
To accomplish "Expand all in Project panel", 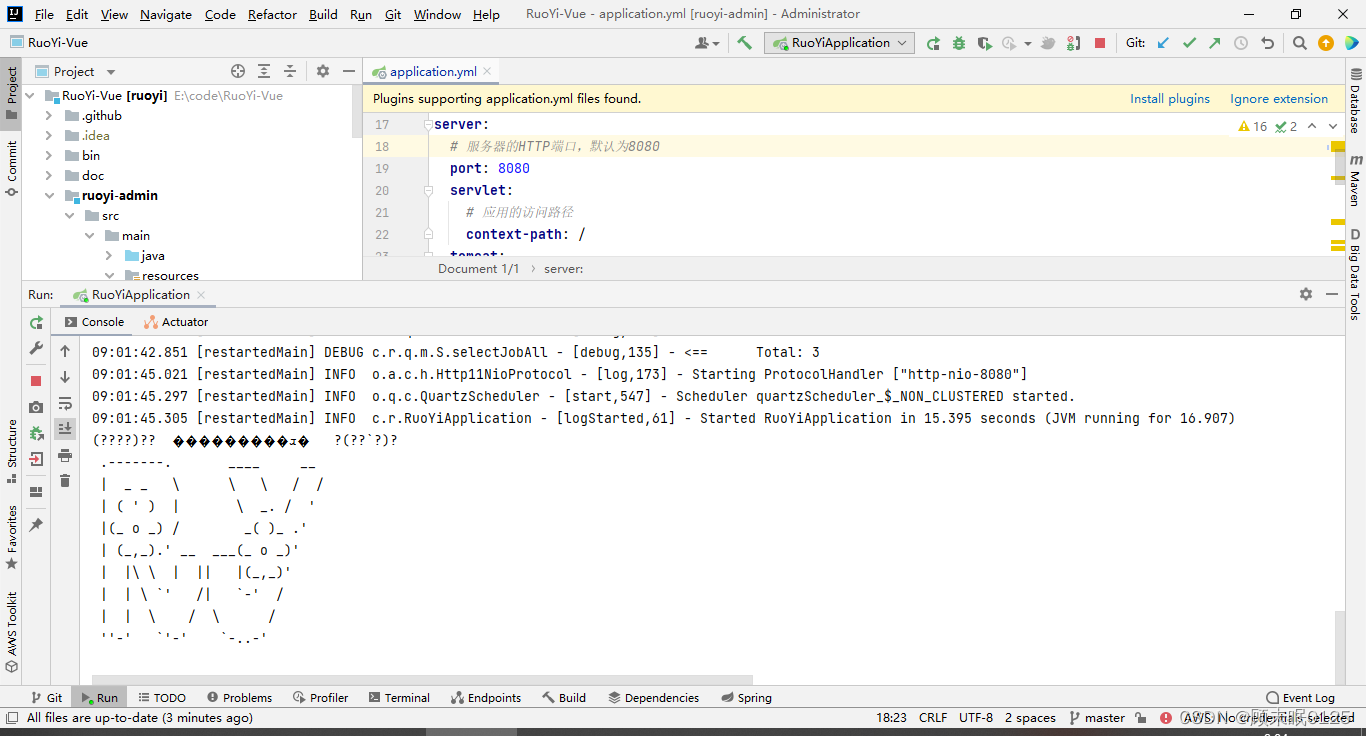I will point(264,71).
